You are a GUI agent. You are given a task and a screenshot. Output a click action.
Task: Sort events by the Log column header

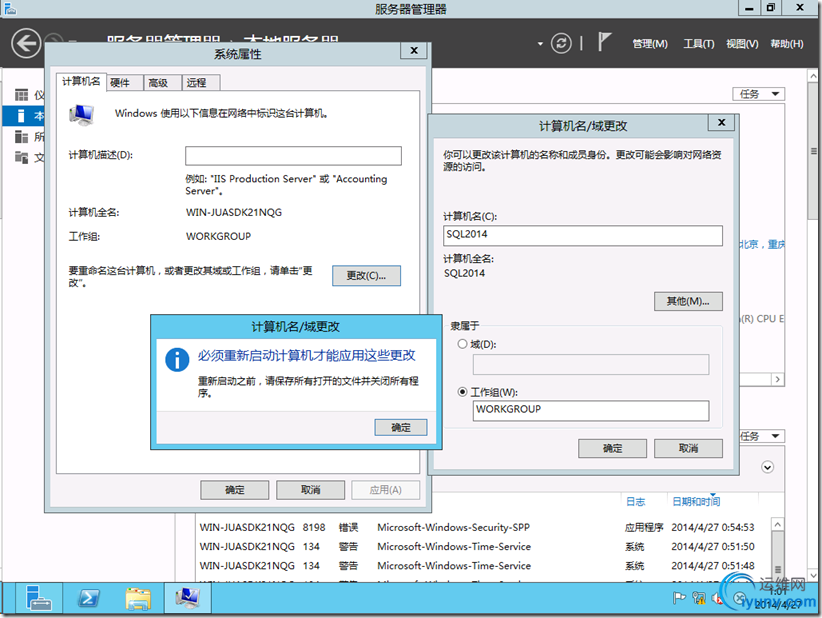(635, 502)
